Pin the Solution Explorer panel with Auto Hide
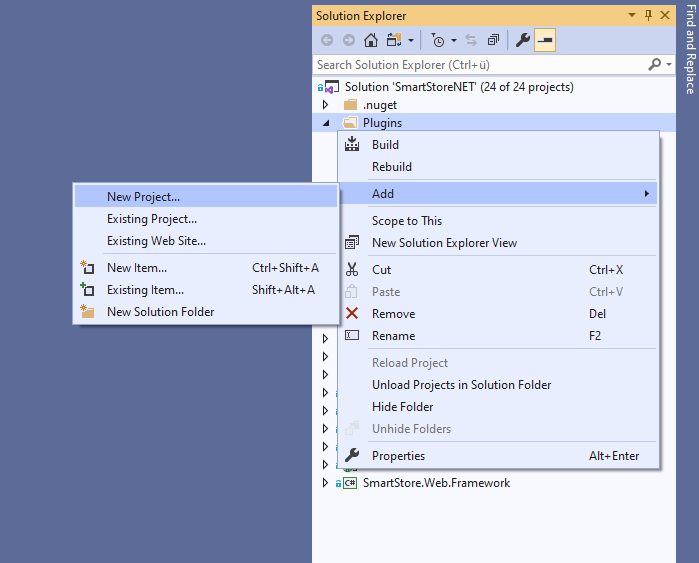This screenshot has width=699, height=563. (648, 15)
